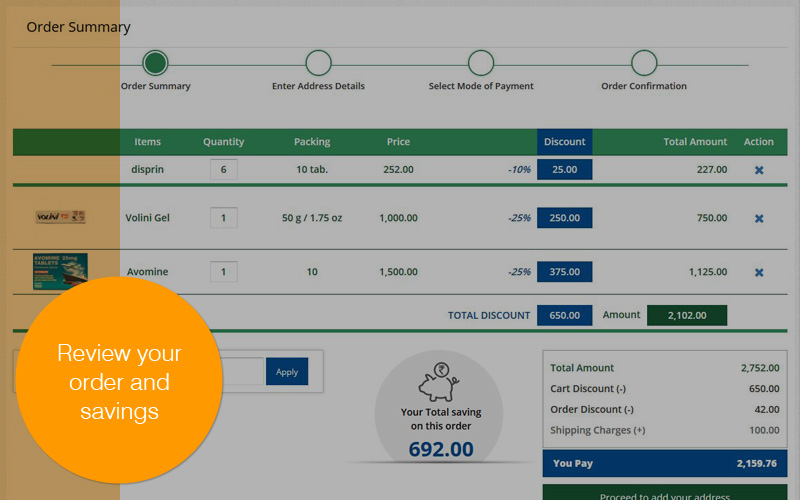Click the Order Summary step circle

click(155, 64)
